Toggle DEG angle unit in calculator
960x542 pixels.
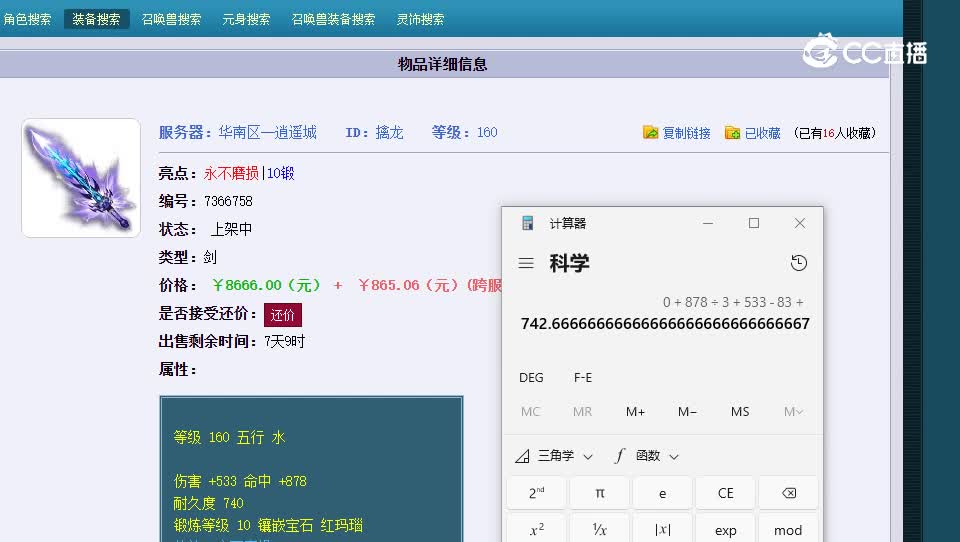tap(531, 377)
